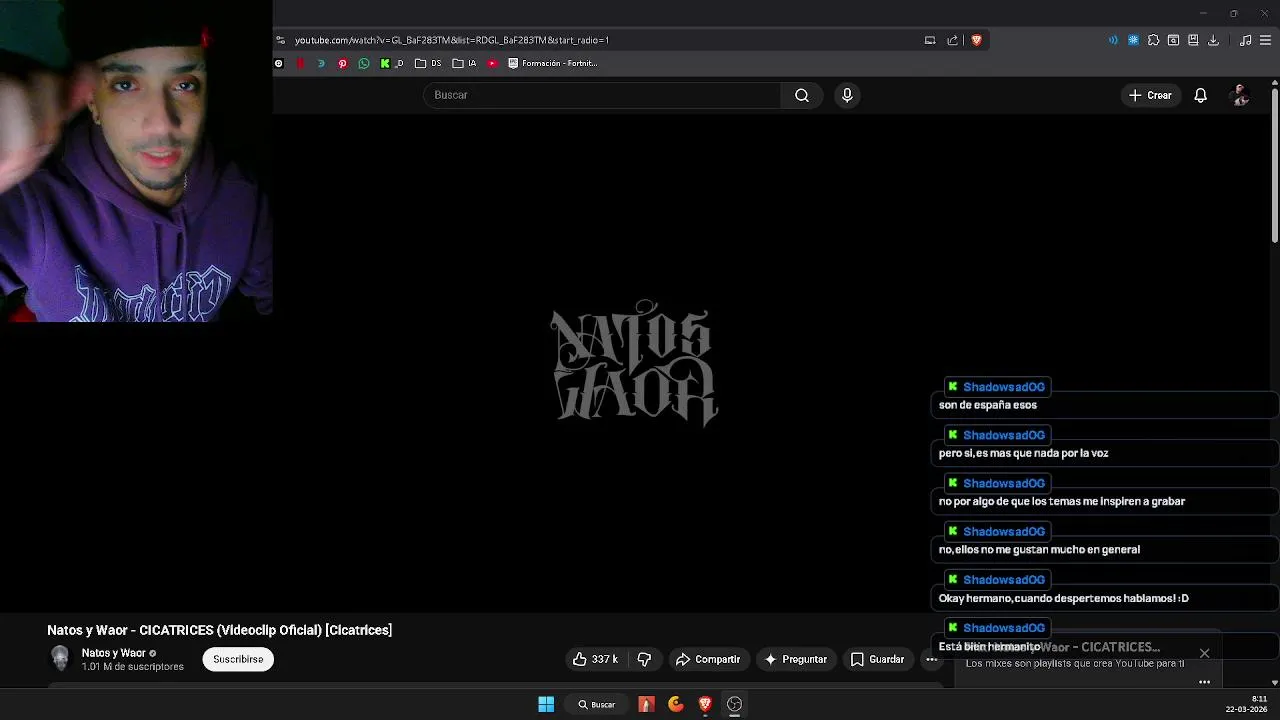Viewport: 1280px width, 720px height.
Task: Click the install app icon in address bar
Action: pyautogui.click(x=930, y=40)
